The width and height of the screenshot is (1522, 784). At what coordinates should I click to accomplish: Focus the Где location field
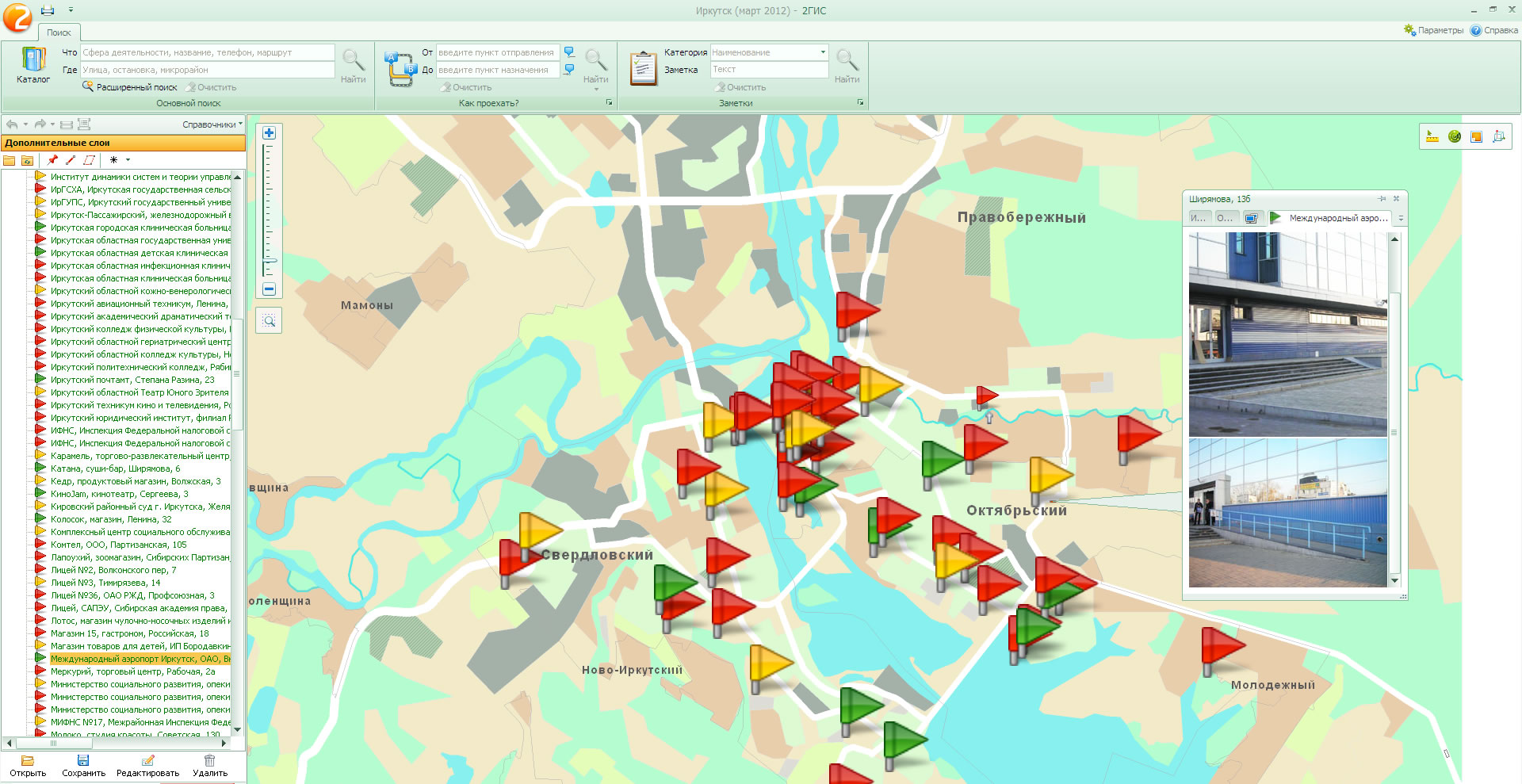(x=208, y=70)
